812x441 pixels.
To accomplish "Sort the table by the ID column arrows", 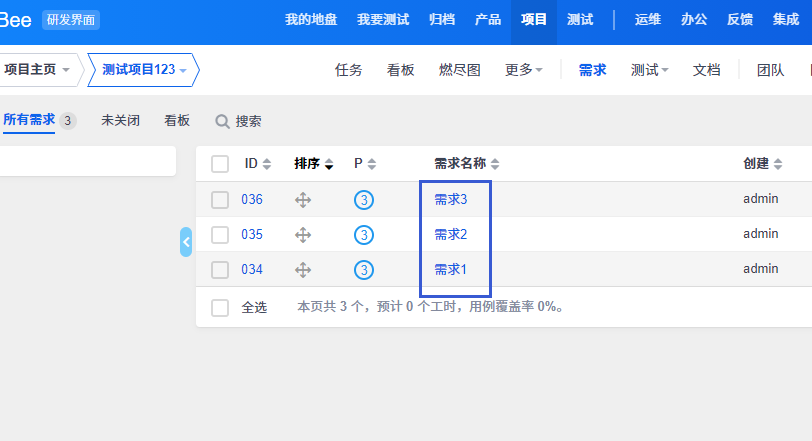I will 267,164.
